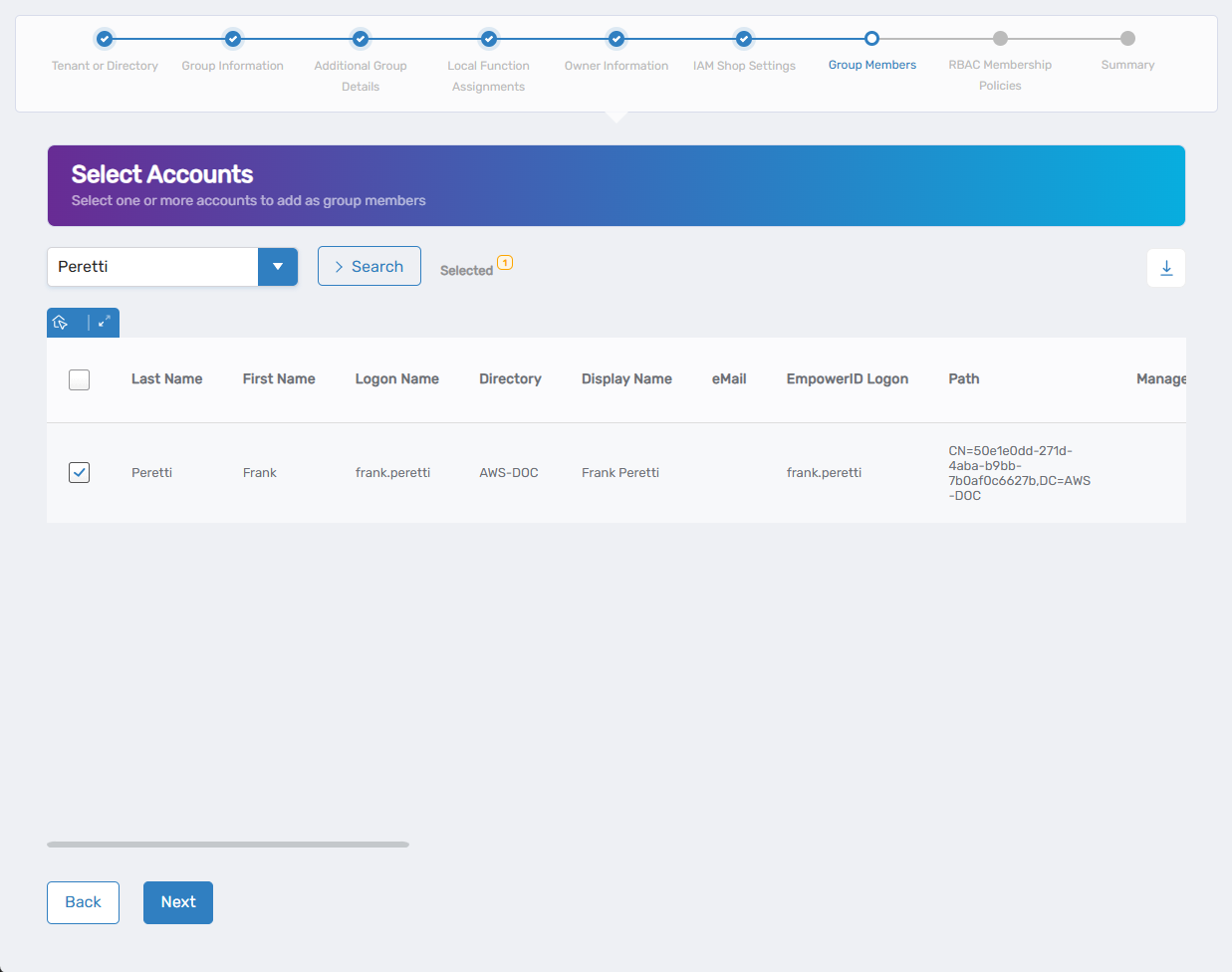Toggle the select-all checkbox in header
1232x972 pixels.
pyautogui.click(x=80, y=379)
